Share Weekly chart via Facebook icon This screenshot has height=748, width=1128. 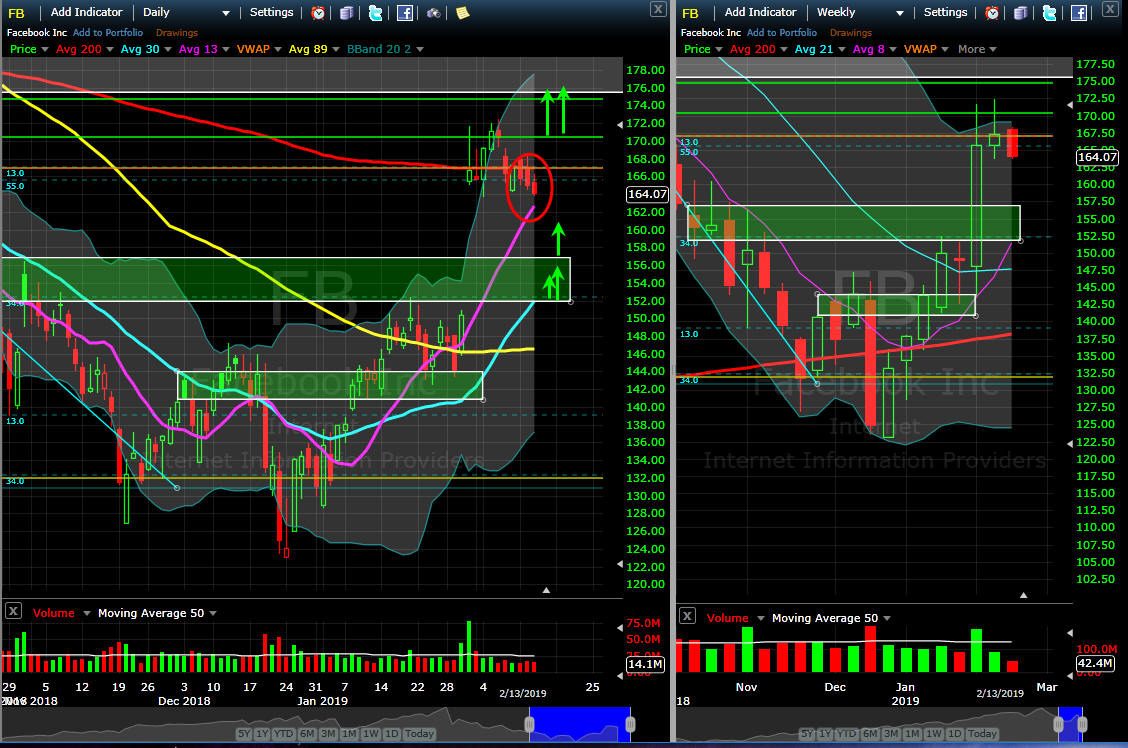[1079, 13]
